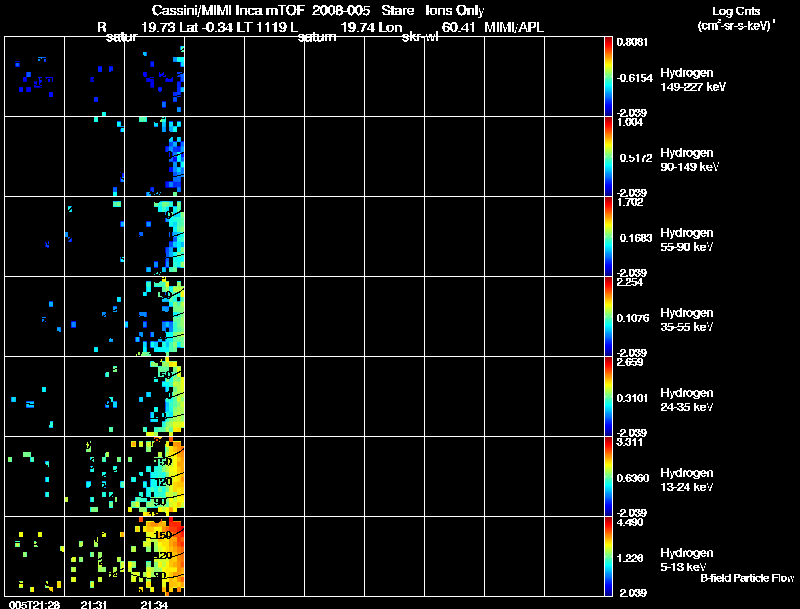Open the 5-13 keV image at 21:31
Image resolution: width=800 pixels, height=609 pixels.
coord(94,556)
